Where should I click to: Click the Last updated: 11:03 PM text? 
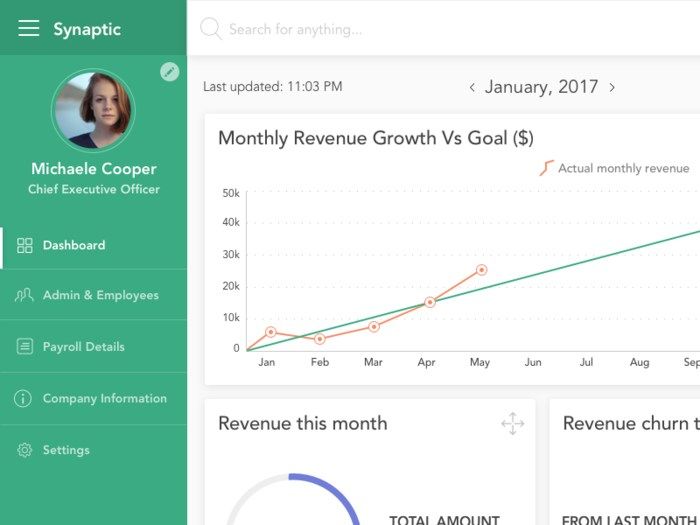pos(273,87)
